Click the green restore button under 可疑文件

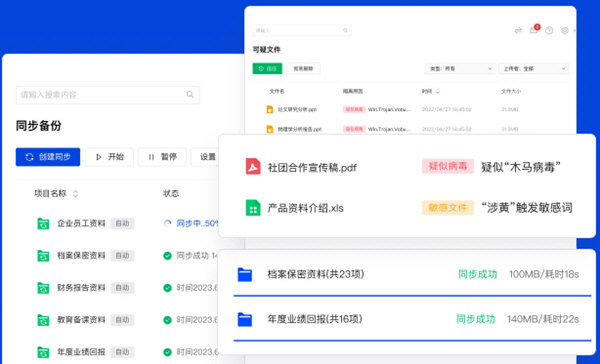pyautogui.click(x=267, y=69)
